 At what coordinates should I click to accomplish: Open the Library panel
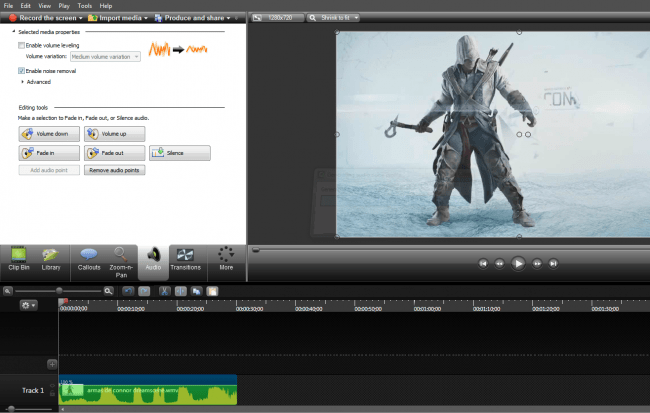[x=51, y=259]
